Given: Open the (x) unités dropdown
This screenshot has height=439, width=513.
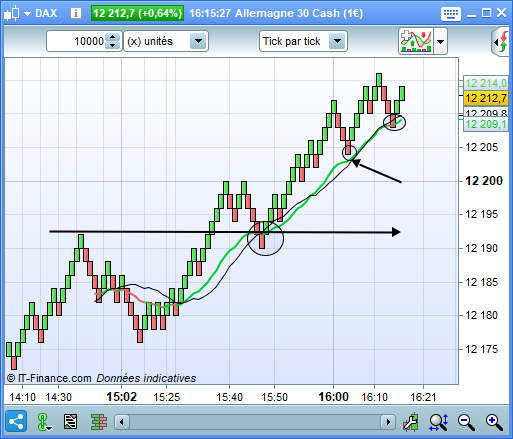Looking at the screenshot, I should point(166,41).
